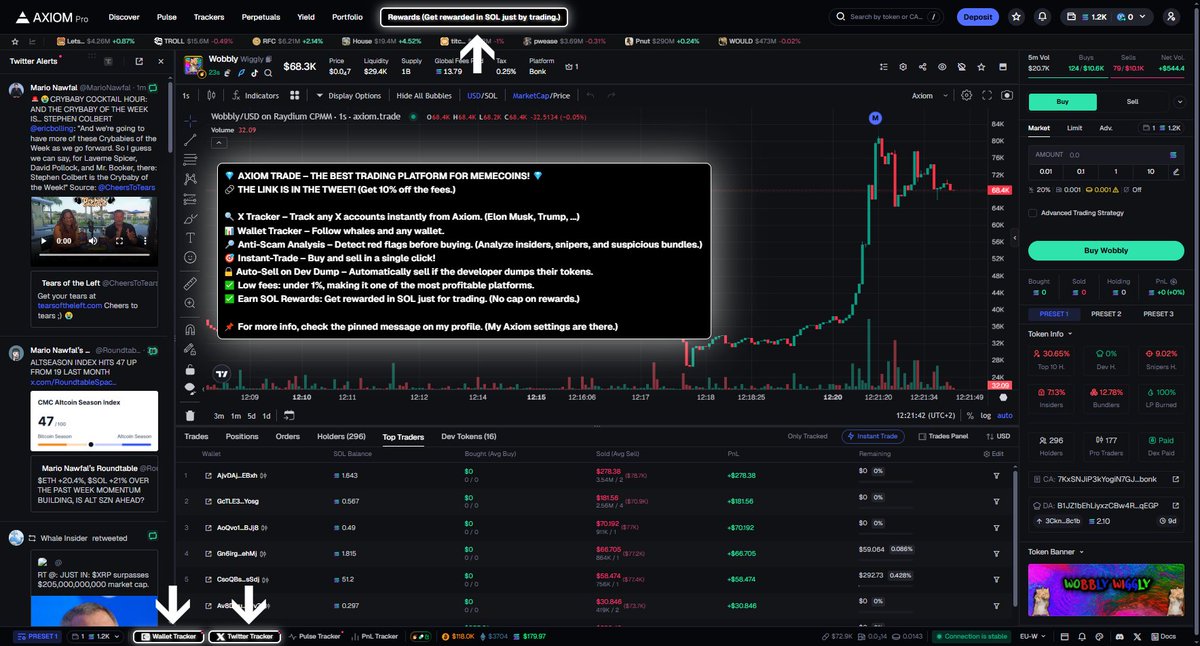Click the Deposit button

(x=978, y=17)
